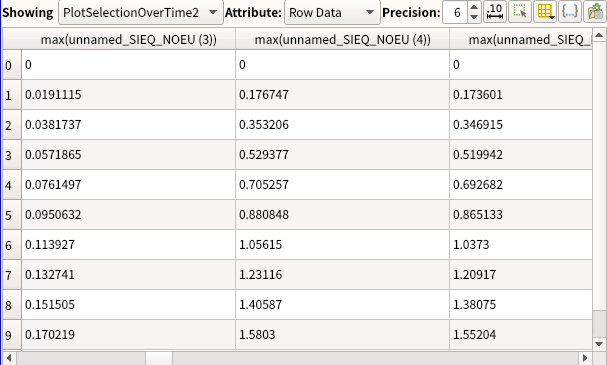This screenshot has width=607, height=365.
Task: Select row header 7
Action: tap(12, 275)
